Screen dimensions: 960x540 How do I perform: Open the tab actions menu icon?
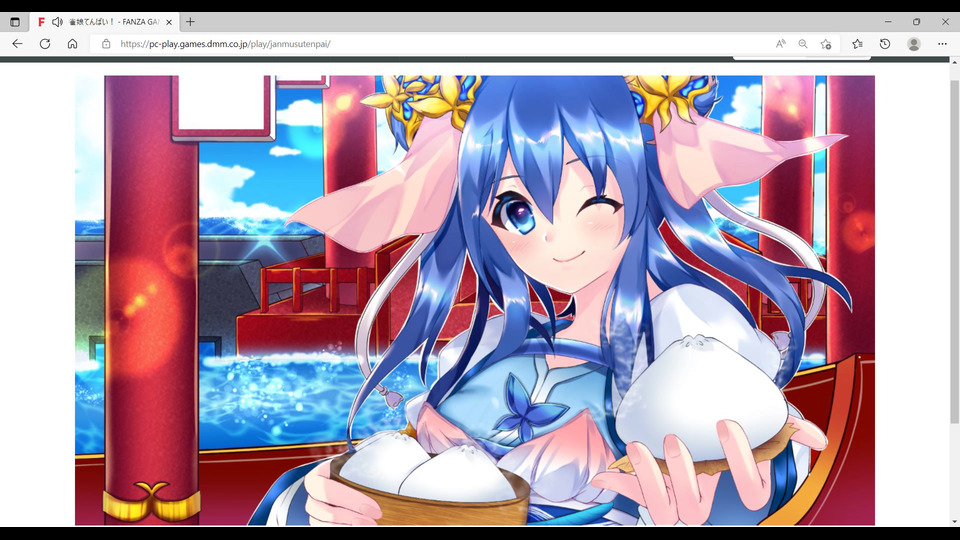15,22
